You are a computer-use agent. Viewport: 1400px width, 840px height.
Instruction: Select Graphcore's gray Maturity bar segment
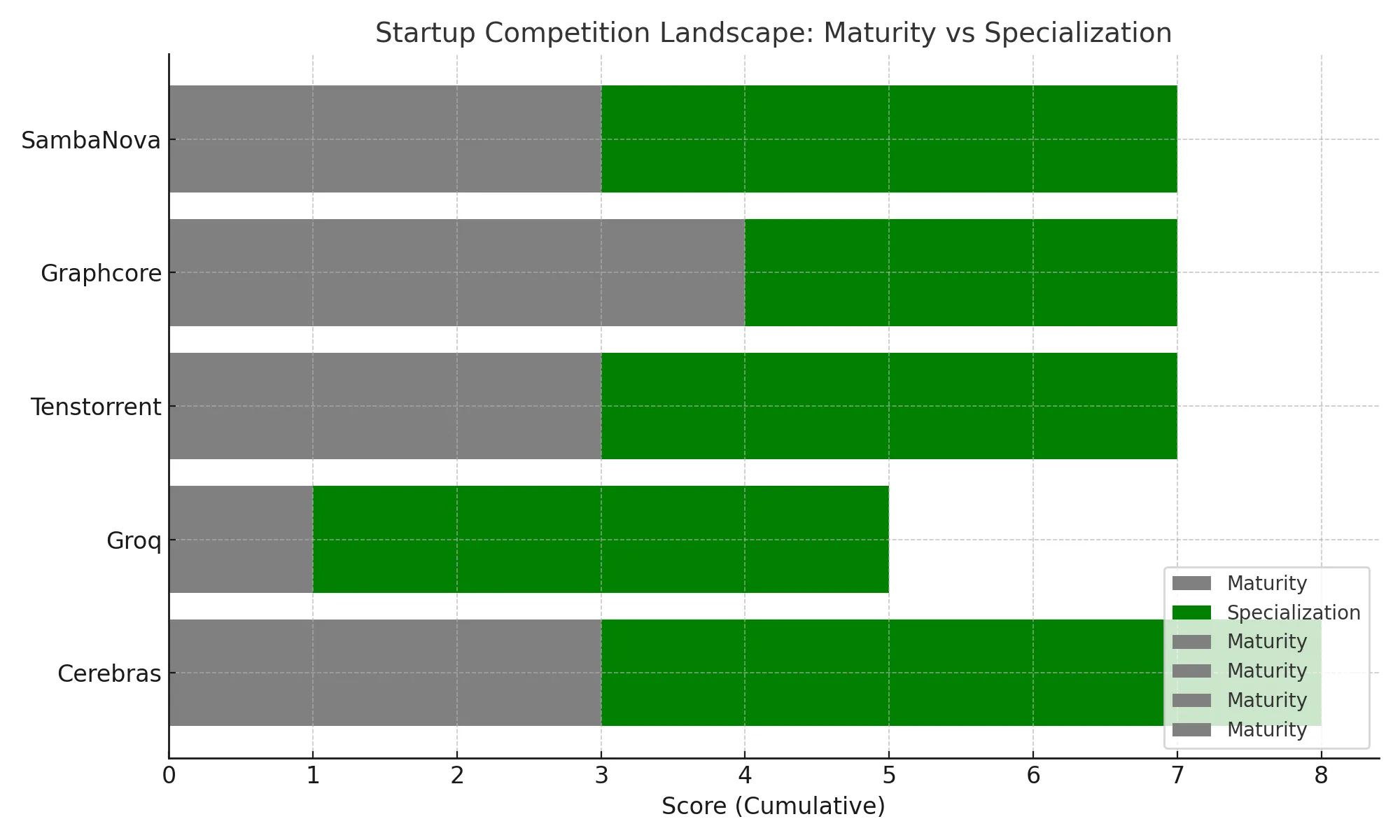[456, 272]
